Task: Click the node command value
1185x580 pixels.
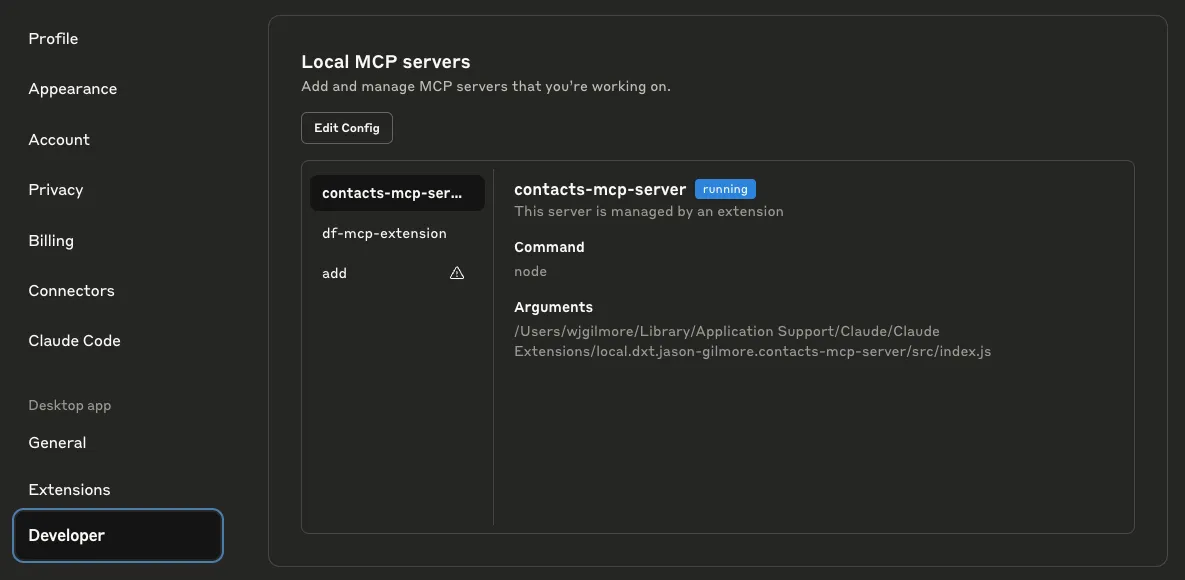Action: click(x=531, y=271)
